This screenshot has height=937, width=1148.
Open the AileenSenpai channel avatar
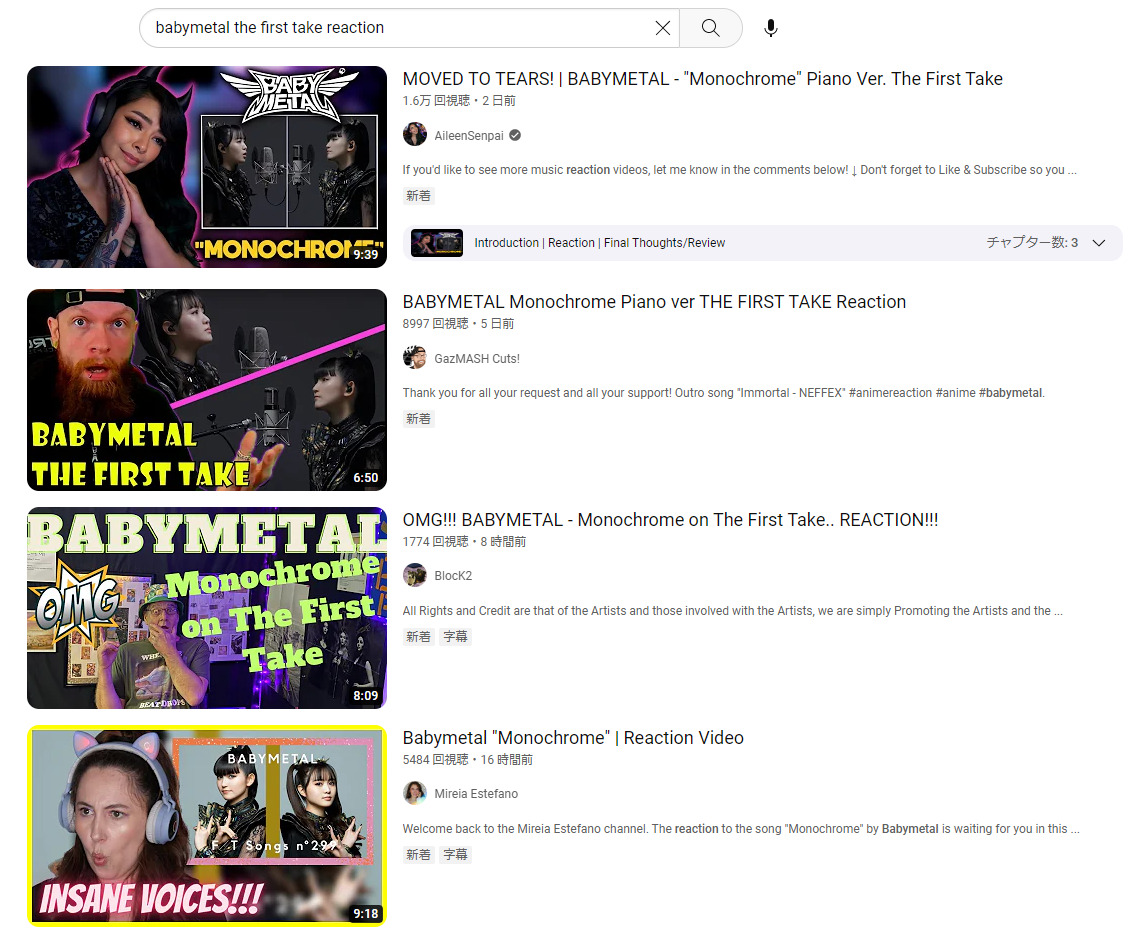(x=414, y=135)
